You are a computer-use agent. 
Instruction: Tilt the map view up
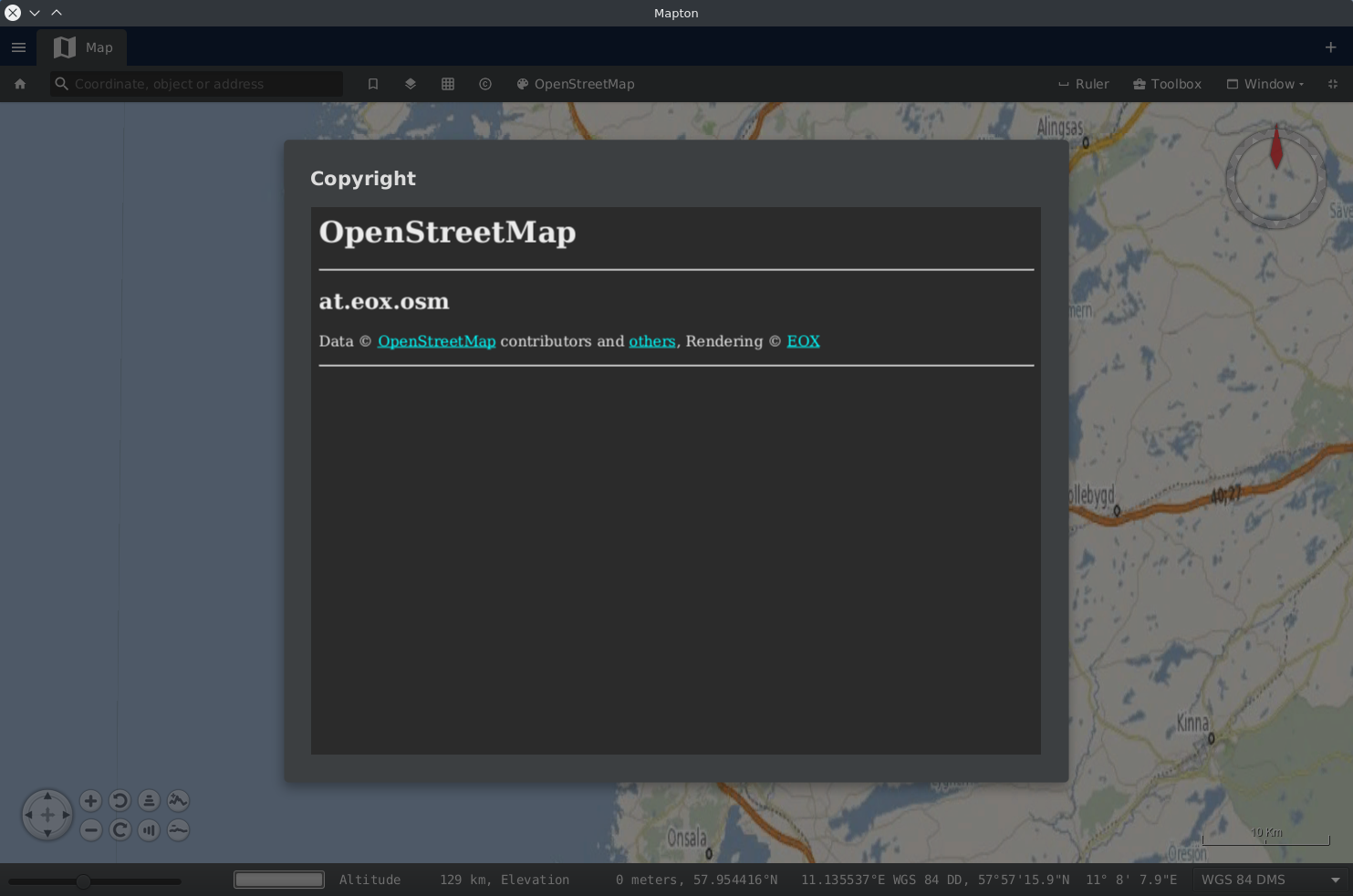[149, 801]
